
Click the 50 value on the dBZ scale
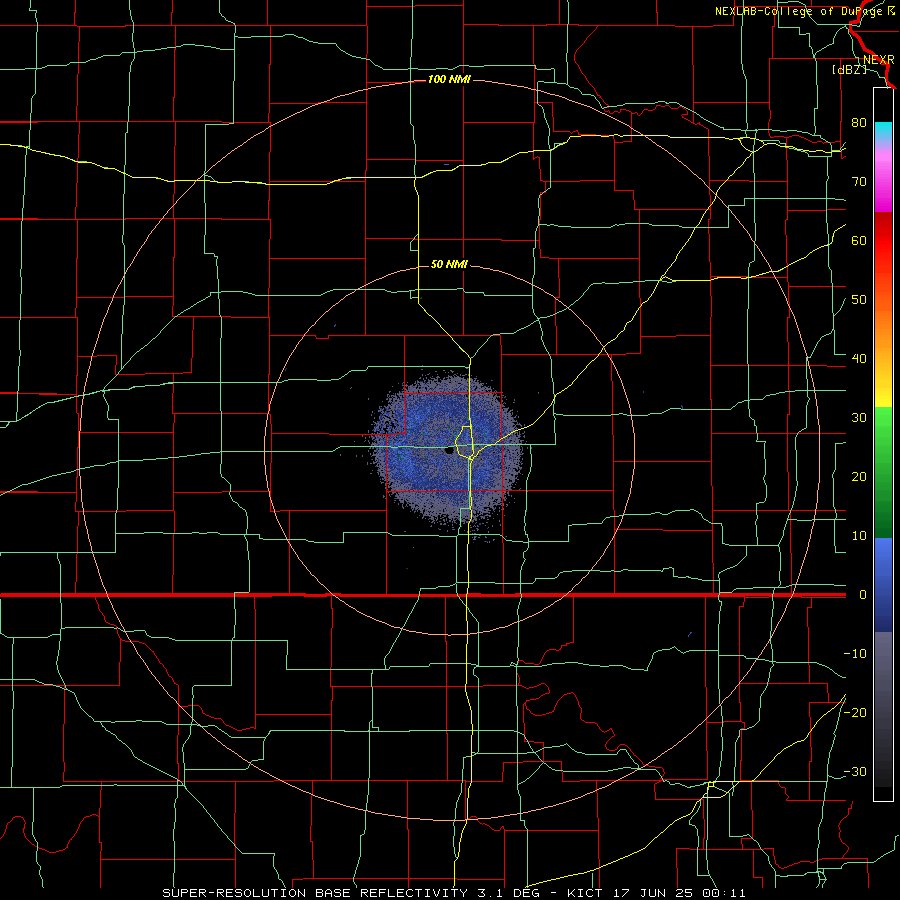click(x=859, y=300)
